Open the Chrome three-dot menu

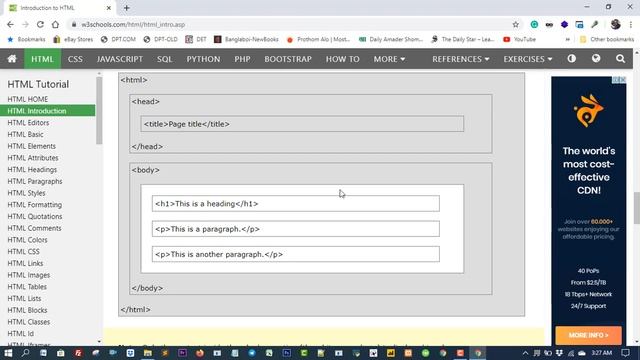point(631,24)
